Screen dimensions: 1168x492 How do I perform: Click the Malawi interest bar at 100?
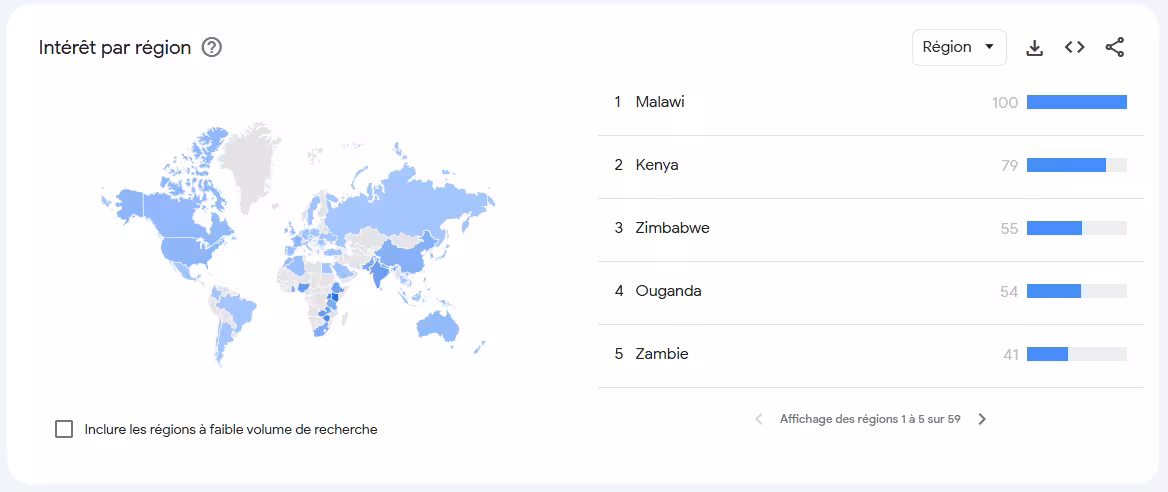[1076, 102]
